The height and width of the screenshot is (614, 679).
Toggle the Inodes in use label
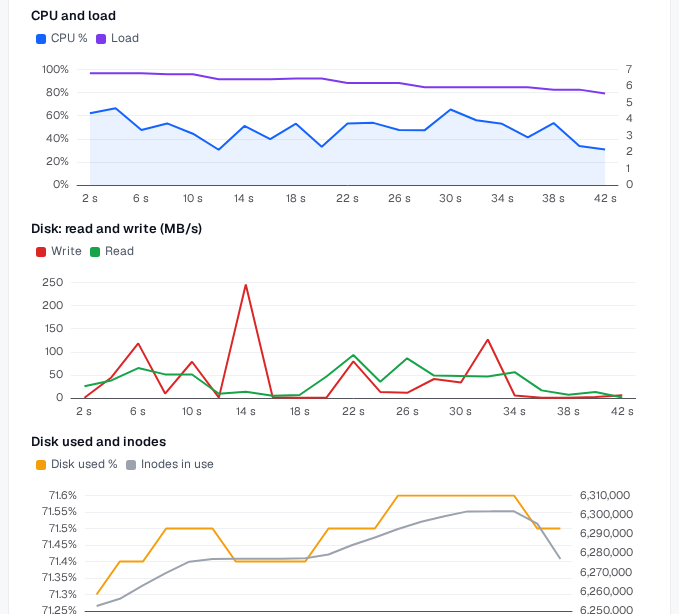pyautogui.click(x=177, y=464)
